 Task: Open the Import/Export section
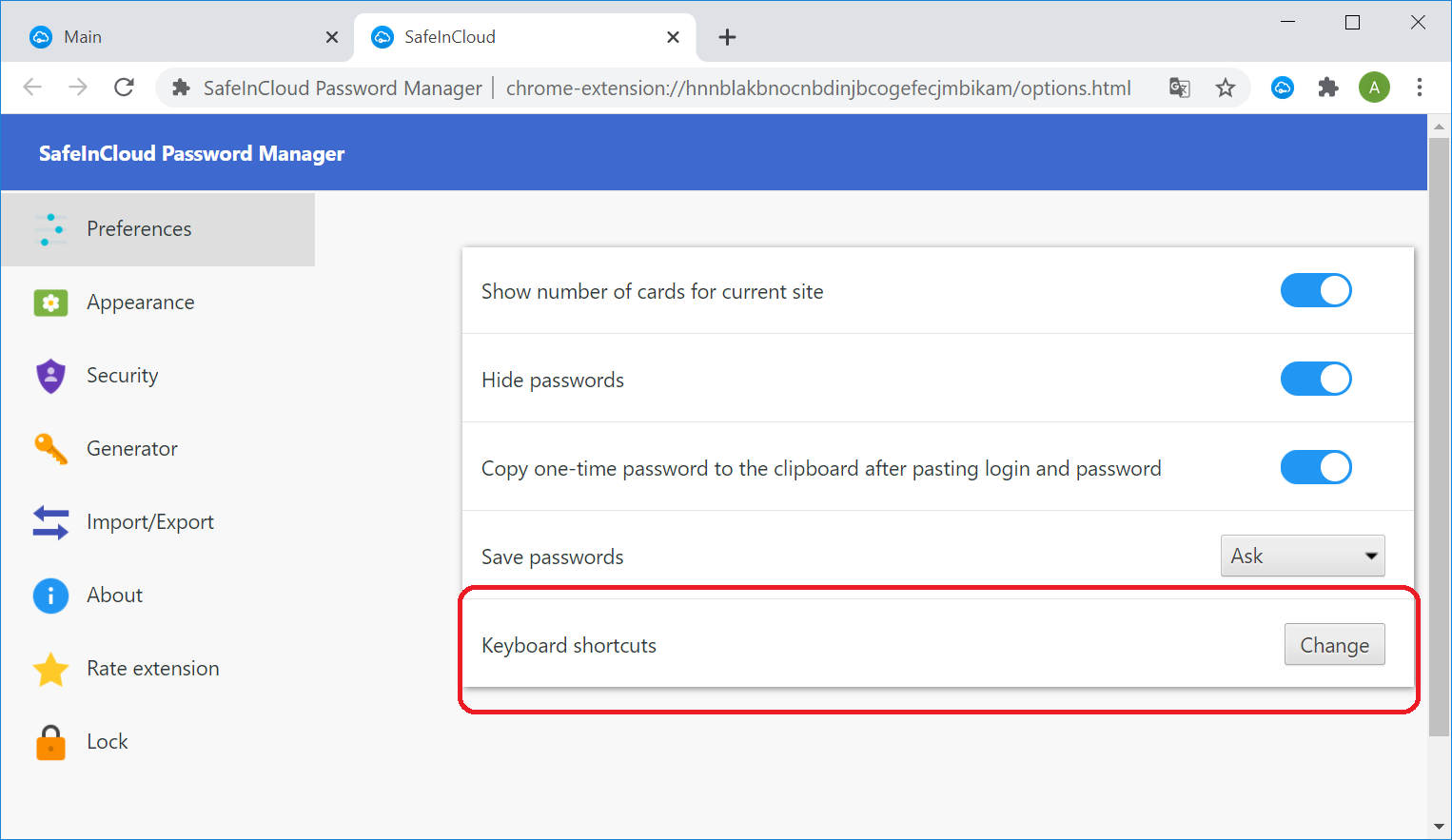point(158,522)
